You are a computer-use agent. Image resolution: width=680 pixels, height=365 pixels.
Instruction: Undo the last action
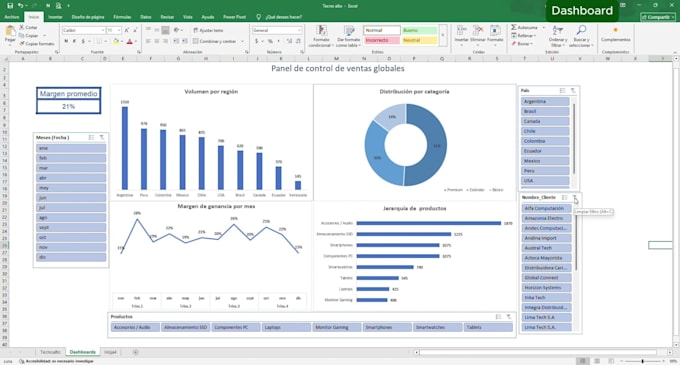pos(20,6)
